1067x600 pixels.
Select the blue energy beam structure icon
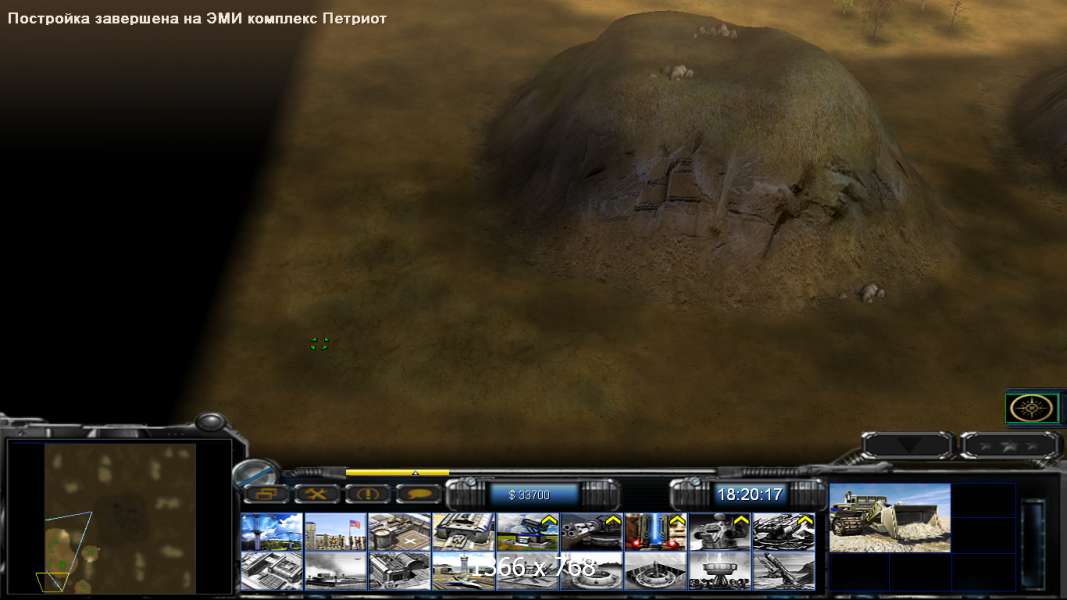[x=655, y=532]
